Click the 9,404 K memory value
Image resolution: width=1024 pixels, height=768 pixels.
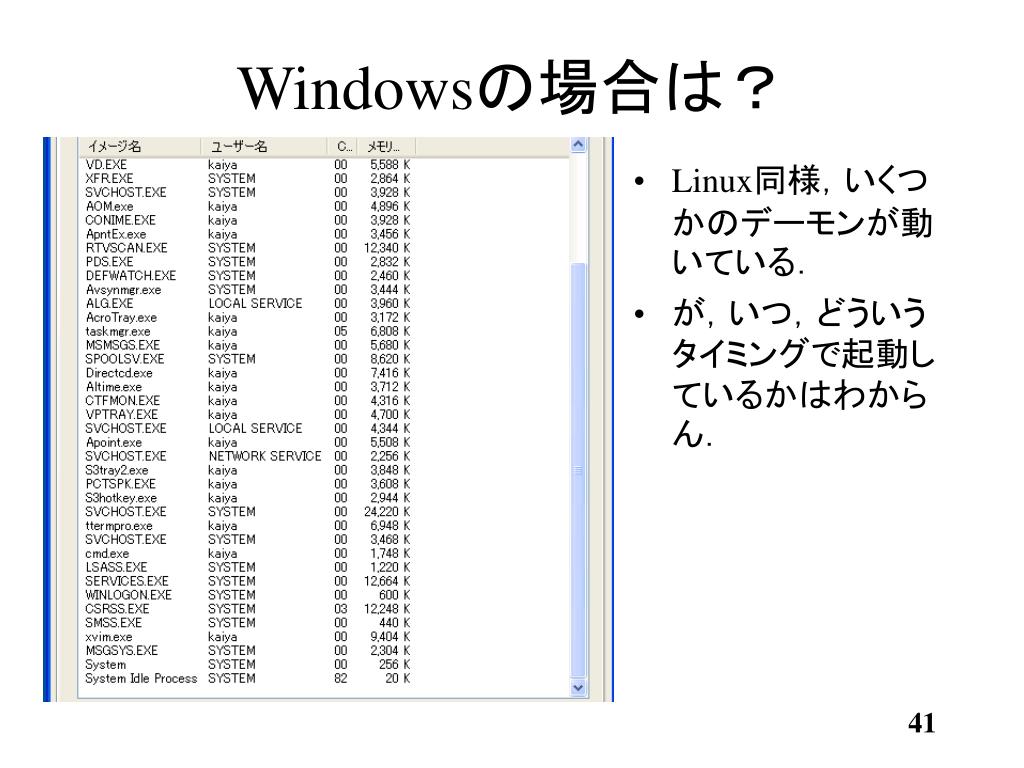point(391,637)
